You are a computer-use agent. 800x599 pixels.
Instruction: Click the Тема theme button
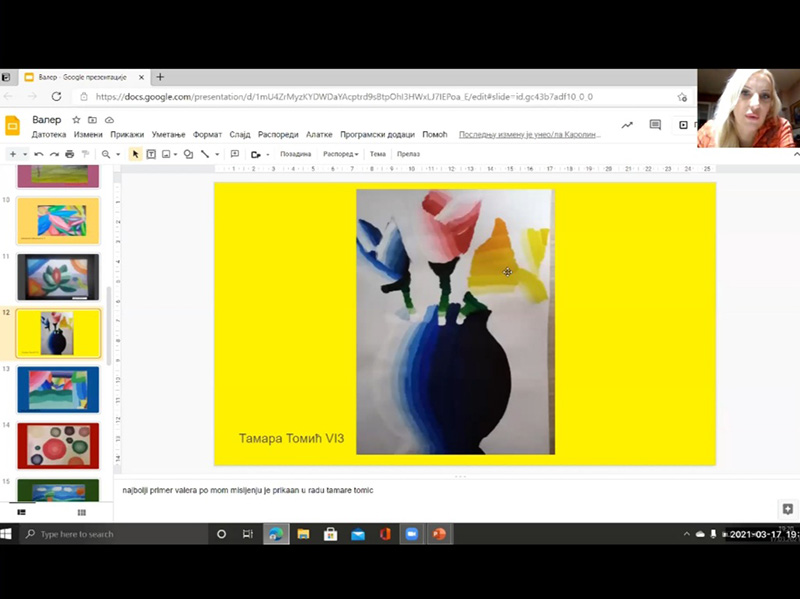378,154
